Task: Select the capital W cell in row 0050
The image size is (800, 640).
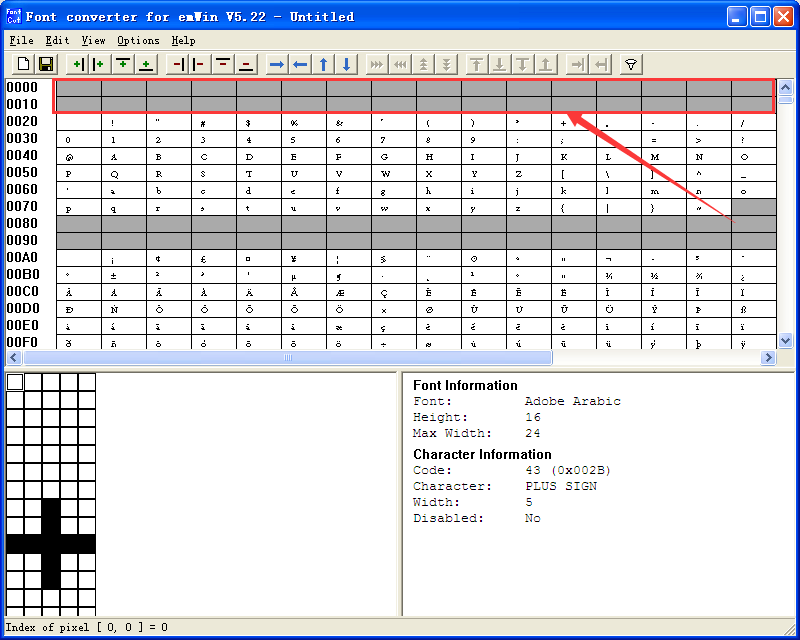Action: click(394, 174)
